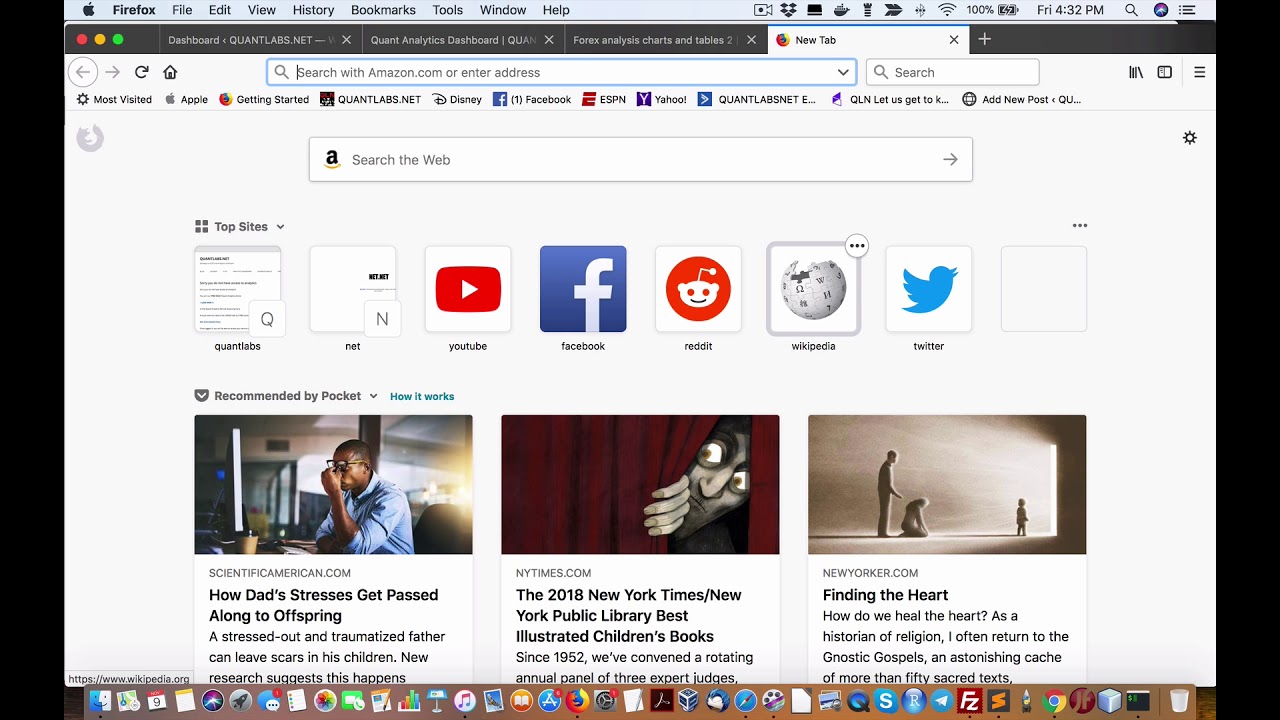
Task: Go back using the Firefox back arrow
Action: tap(83, 72)
